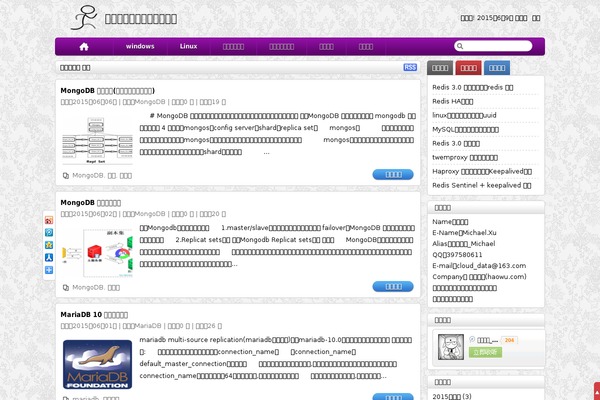Click the MongoDB tag under the 06-06 post
This screenshot has height=400, width=600.
88,176
